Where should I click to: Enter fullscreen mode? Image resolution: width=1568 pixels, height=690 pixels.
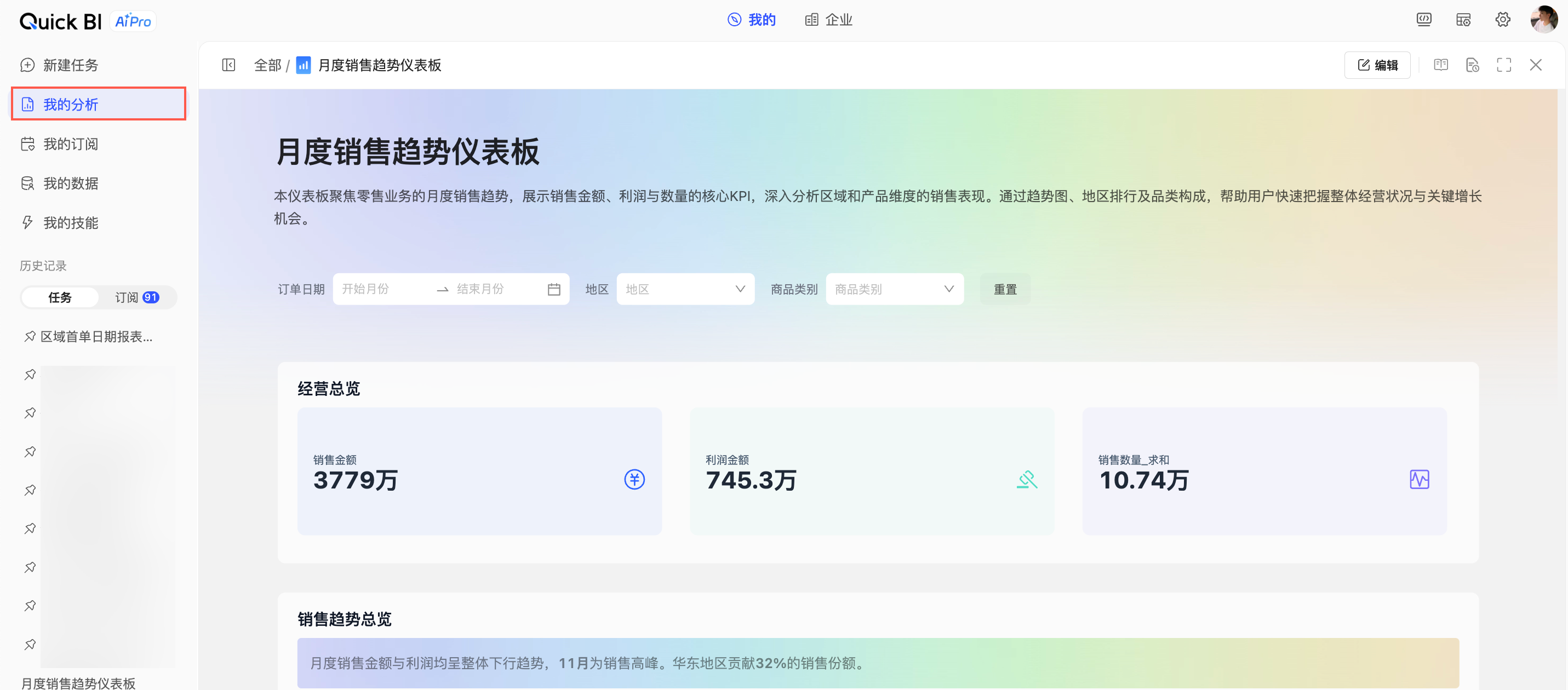[x=1504, y=65]
